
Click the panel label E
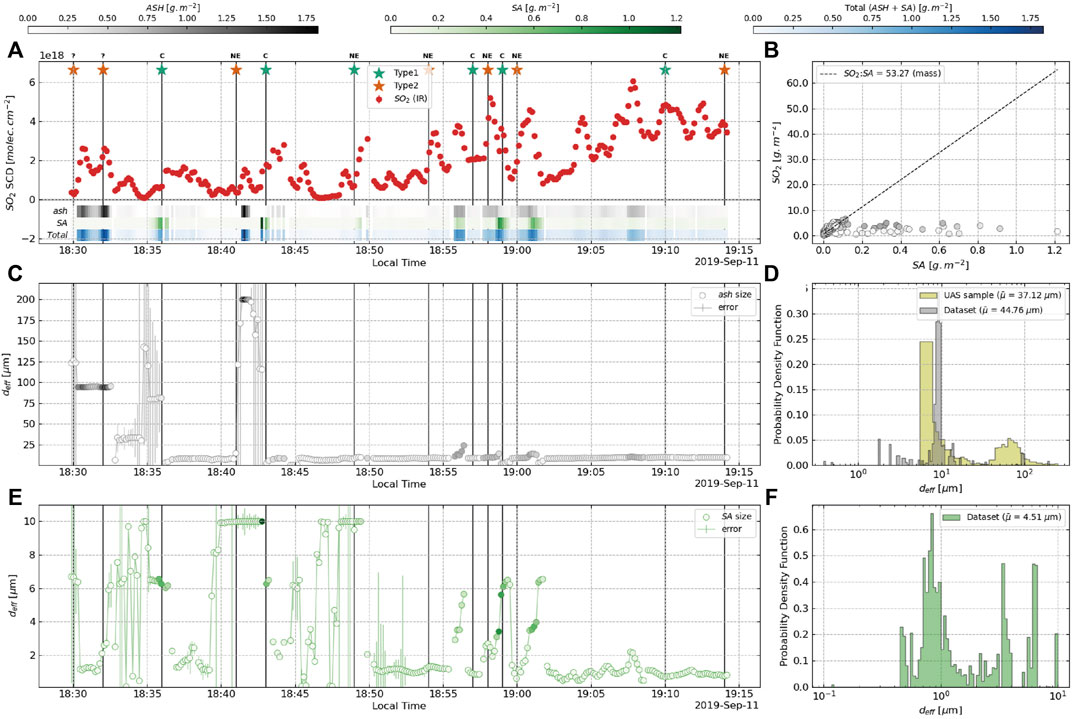[15, 497]
